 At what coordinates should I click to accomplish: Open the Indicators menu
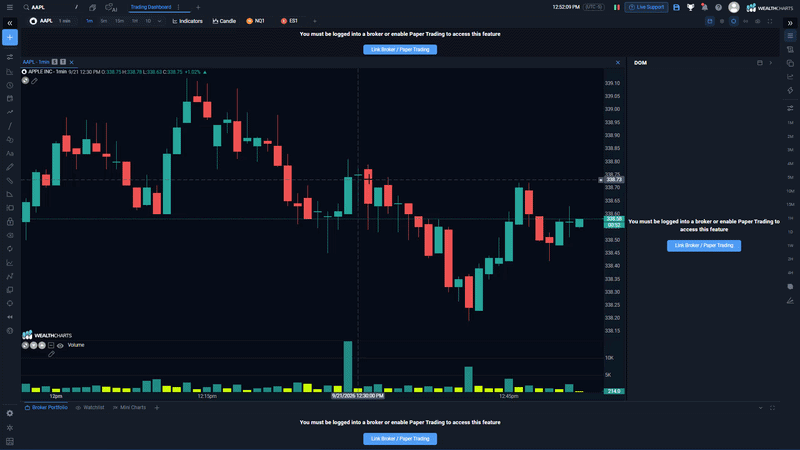point(187,21)
